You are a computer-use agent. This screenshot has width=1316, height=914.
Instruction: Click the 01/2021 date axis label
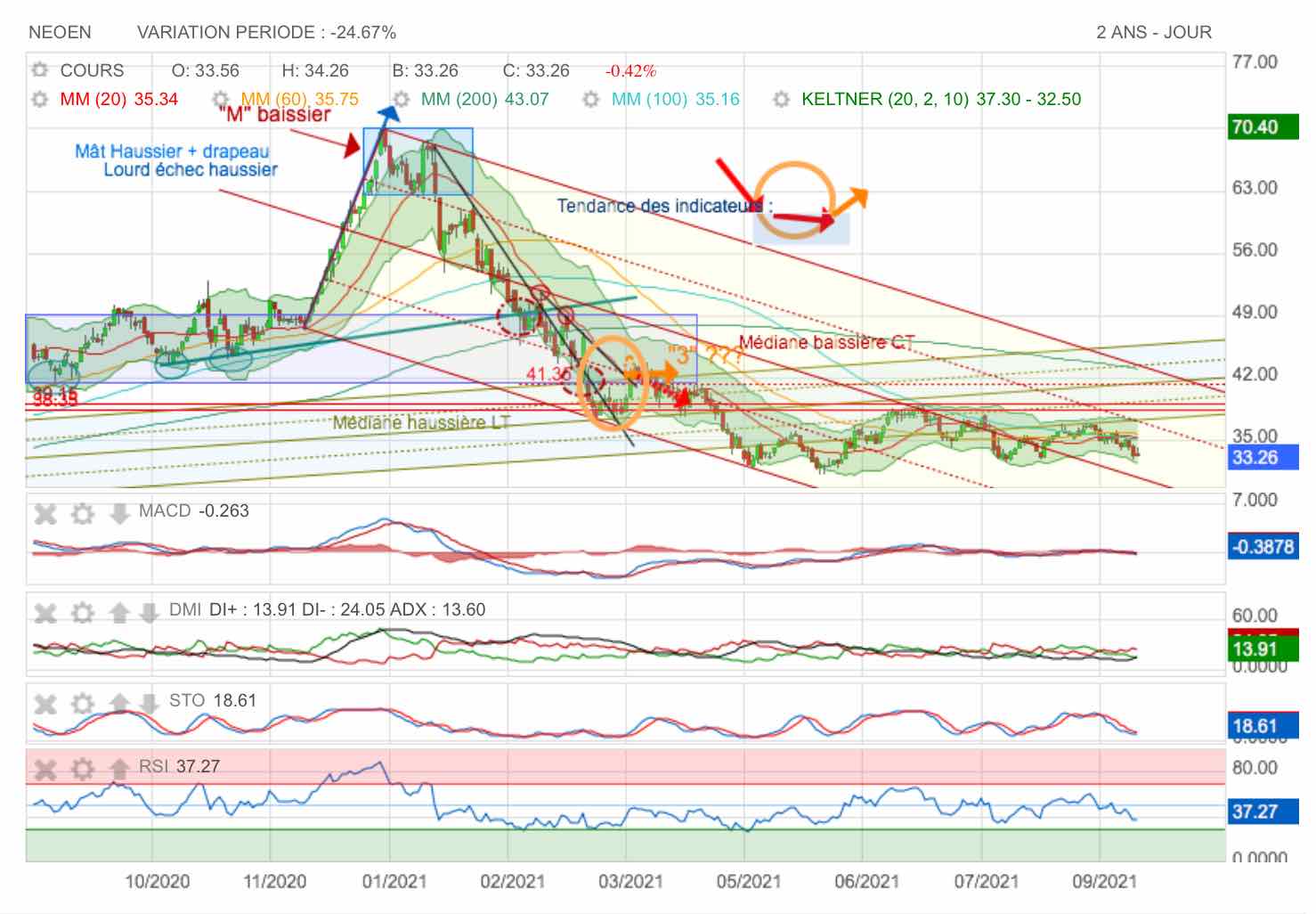coord(394,881)
